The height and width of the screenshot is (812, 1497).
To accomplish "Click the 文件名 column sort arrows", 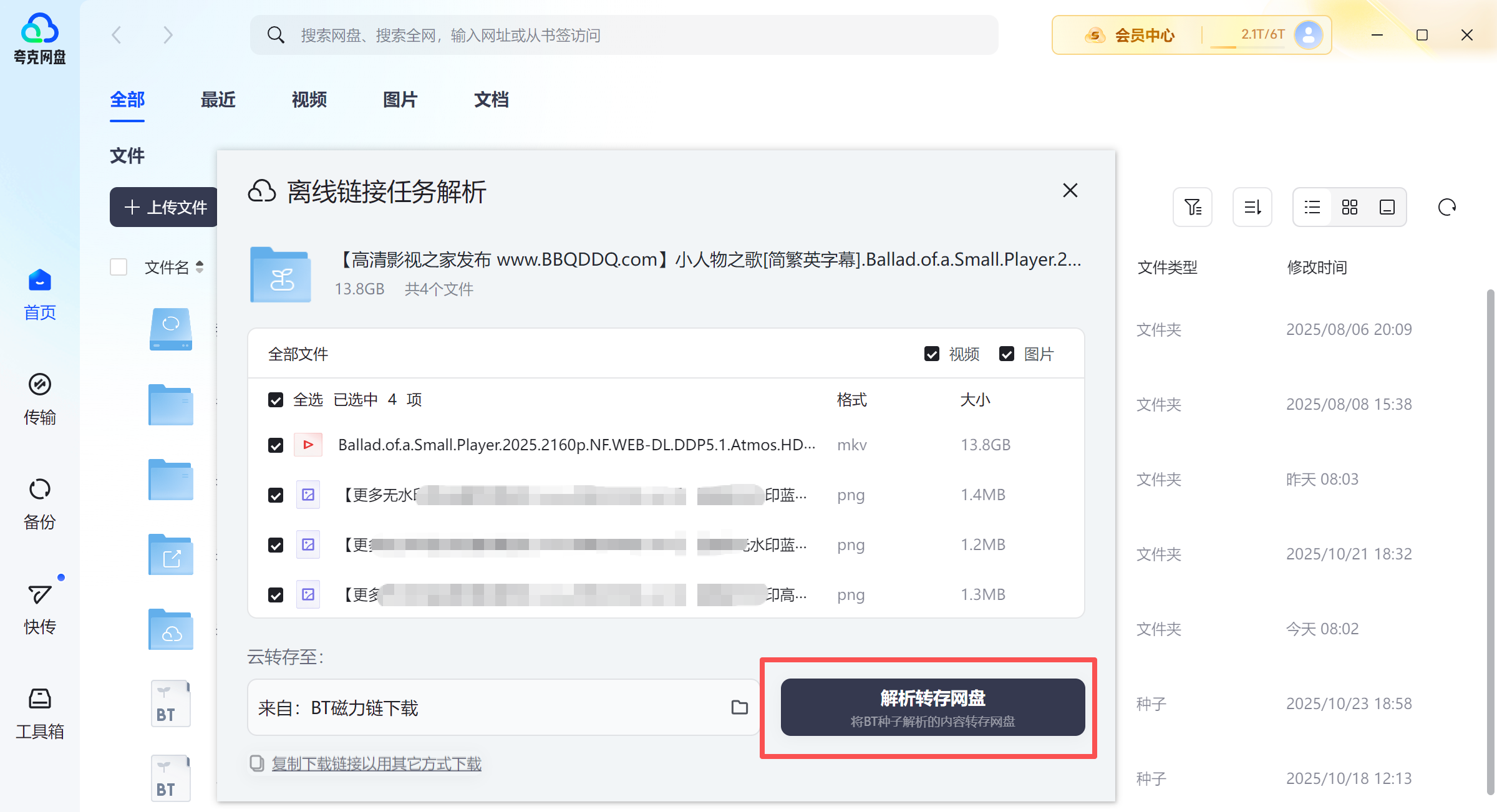I will point(200,267).
